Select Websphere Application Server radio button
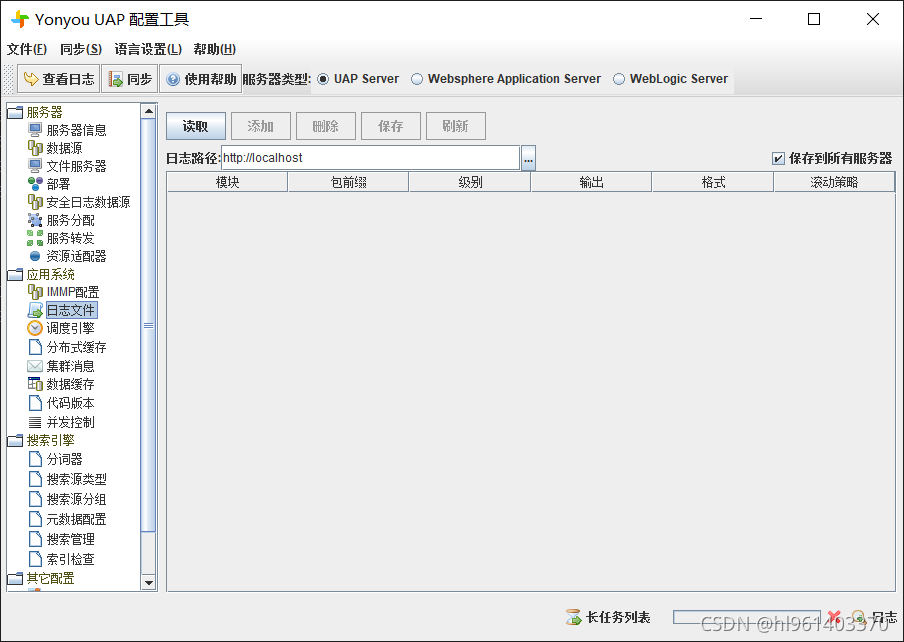The width and height of the screenshot is (904, 642). click(417, 79)
